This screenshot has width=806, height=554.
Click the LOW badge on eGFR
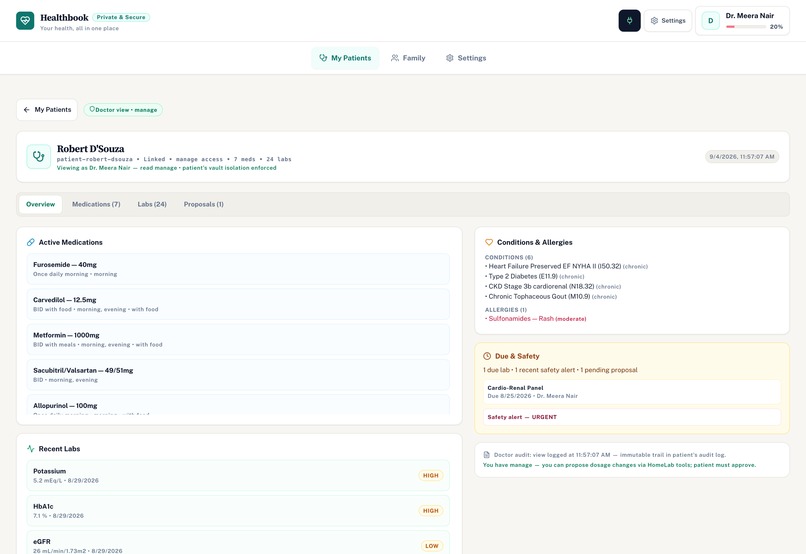click(x=432, y=546)
